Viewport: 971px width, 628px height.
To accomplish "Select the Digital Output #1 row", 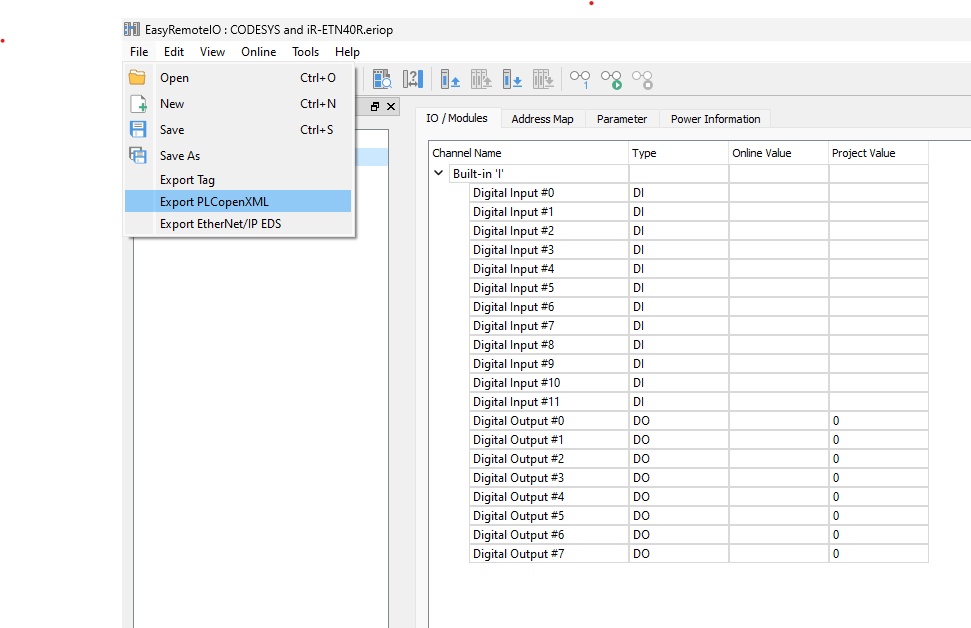I will point(699,440).
